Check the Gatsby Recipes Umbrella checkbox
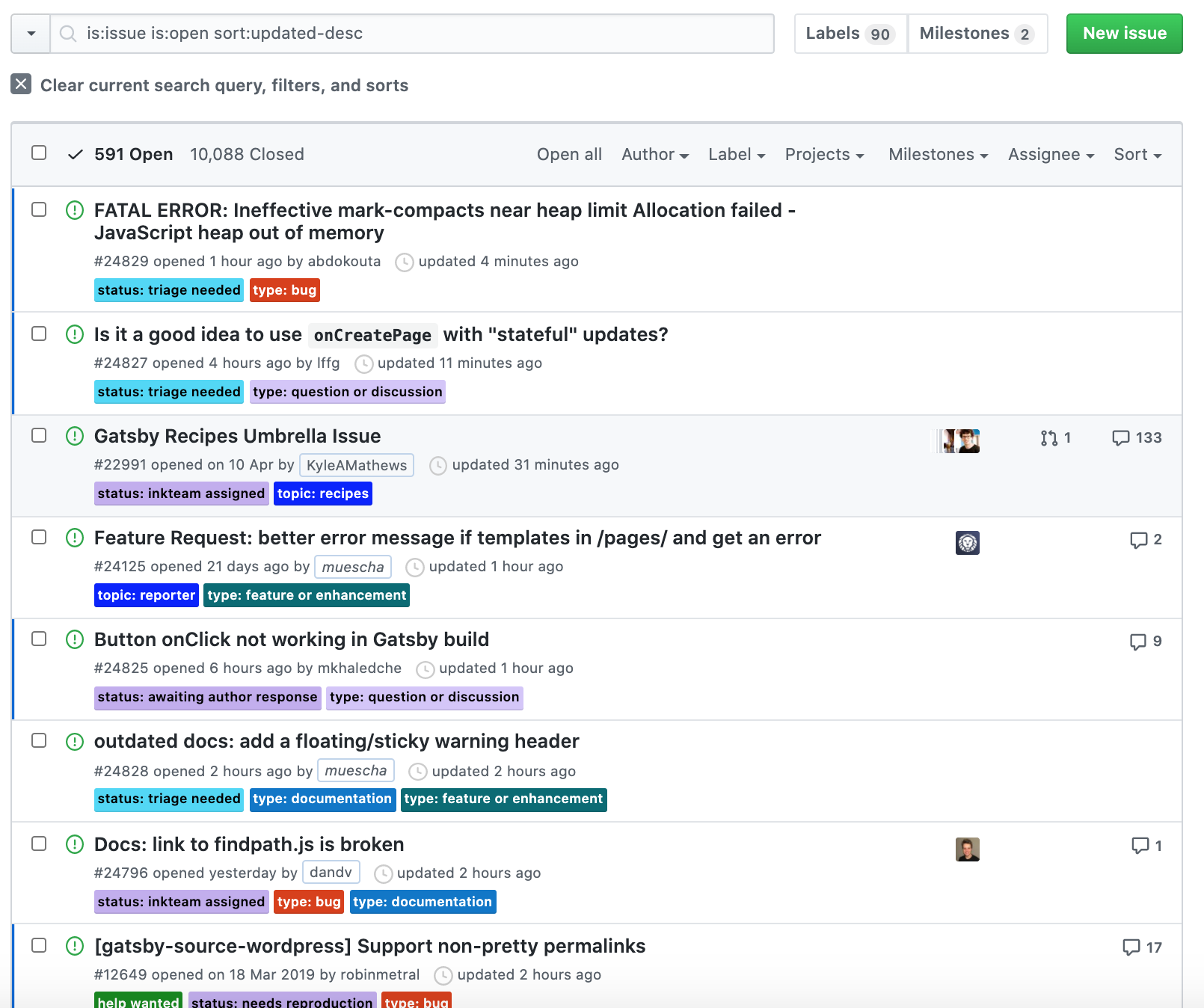Screen dimensions: 1204x1008 click(x=39, y=435)
